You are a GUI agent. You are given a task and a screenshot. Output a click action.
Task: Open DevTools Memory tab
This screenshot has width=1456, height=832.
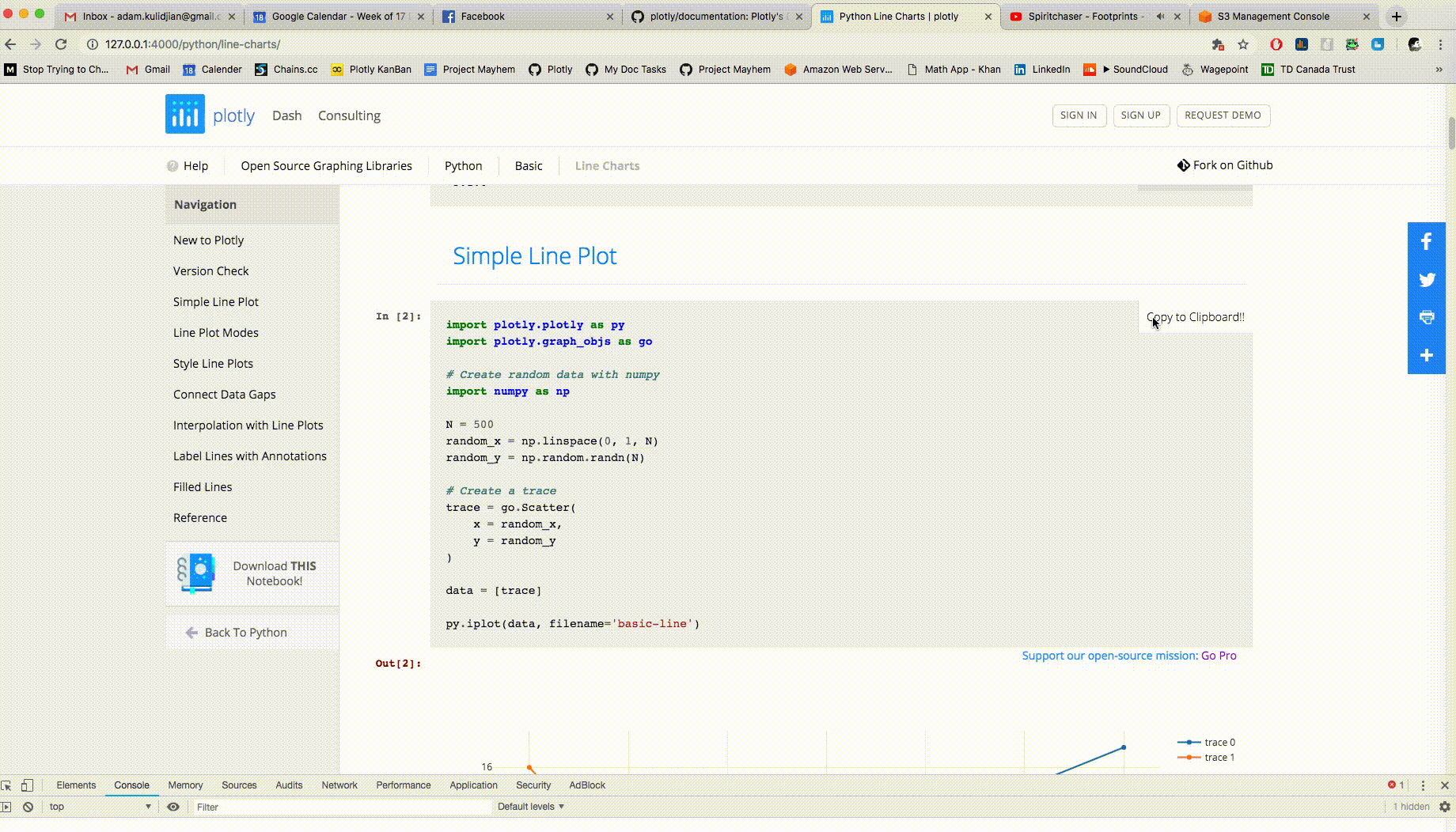[x=185, y=785]
